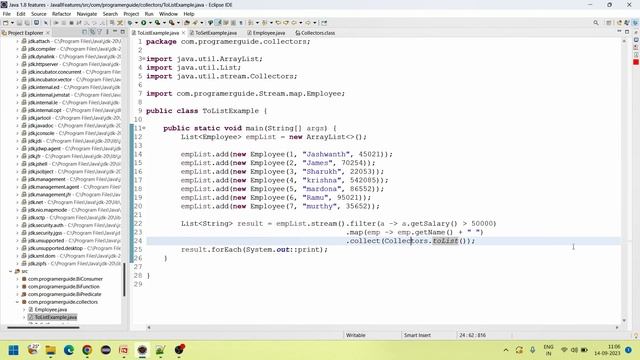Click the Last Edit Location arrow icon
The height and width of the screenshot is (360, 640).
(x=278, y=23)
